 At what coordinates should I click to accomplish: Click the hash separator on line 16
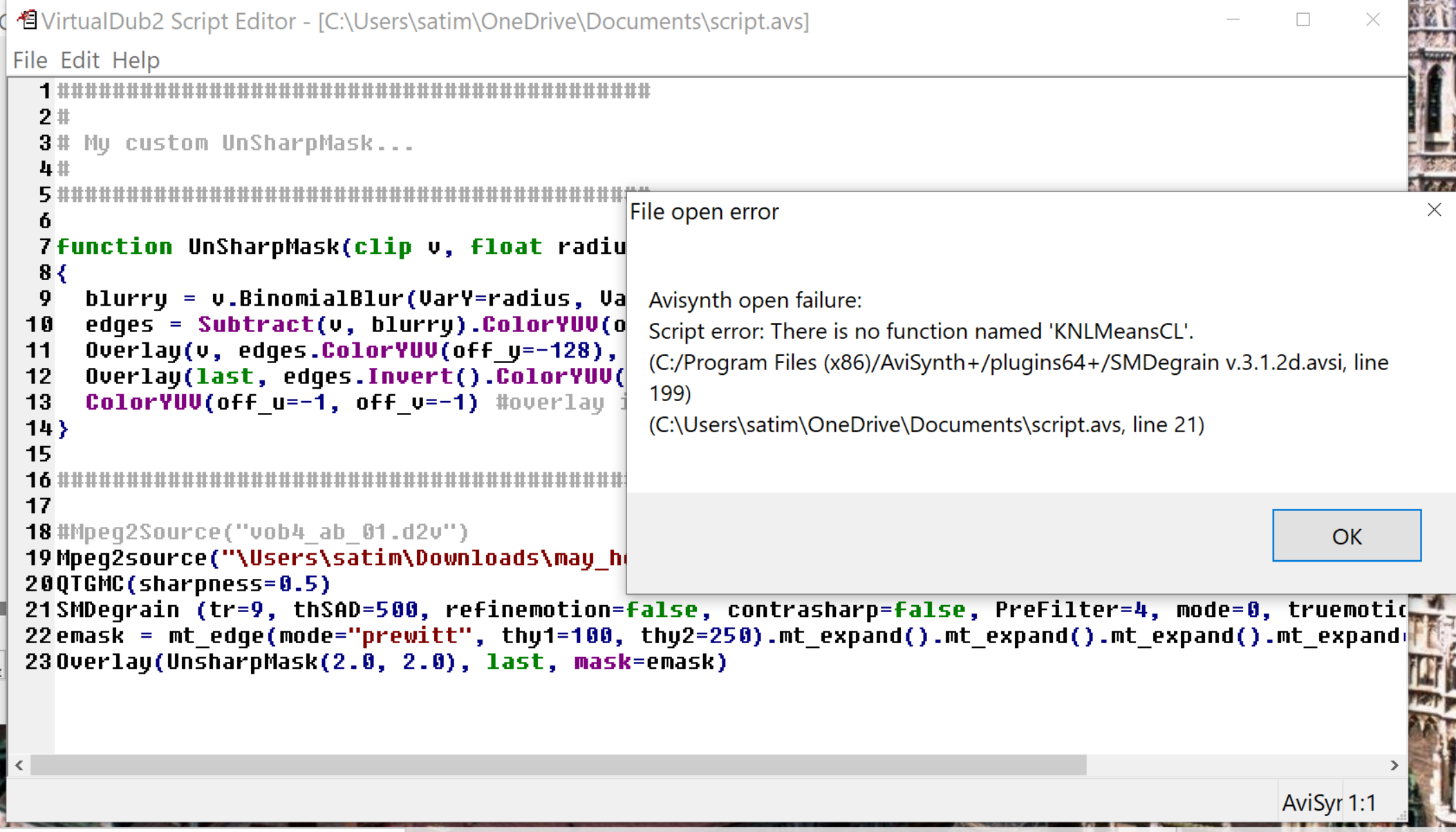341,481
